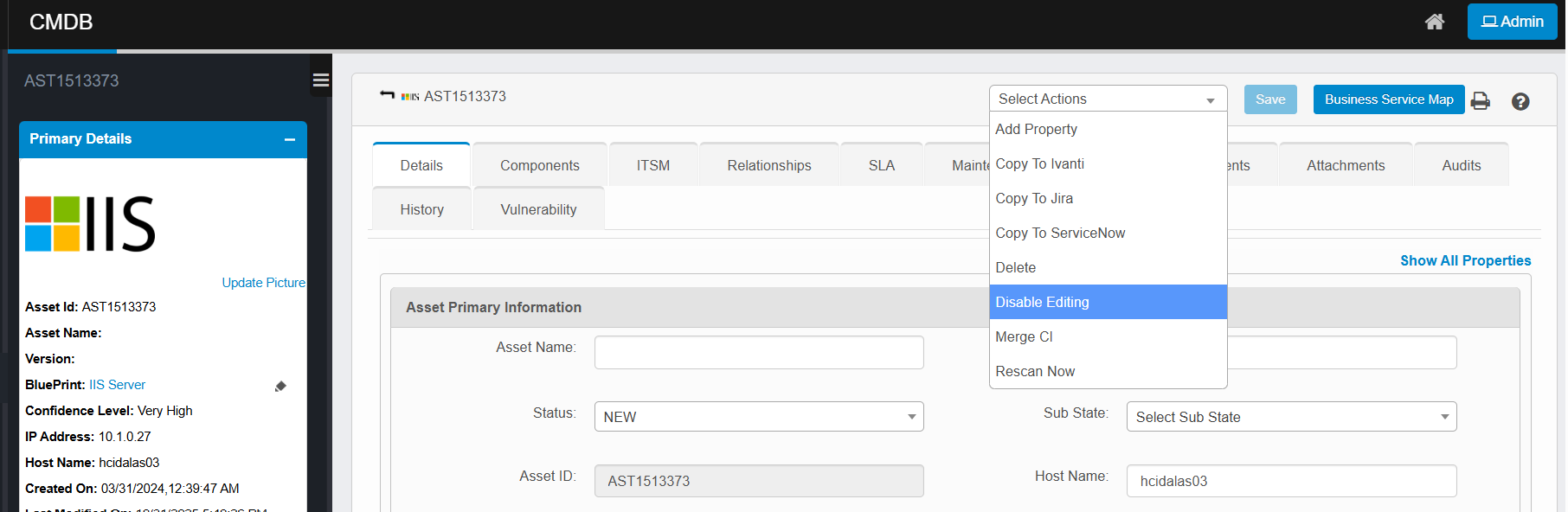
Task: Toggle the sidebar hamburger menu icon
Action: pyautogui.click(x=320, y=80)
